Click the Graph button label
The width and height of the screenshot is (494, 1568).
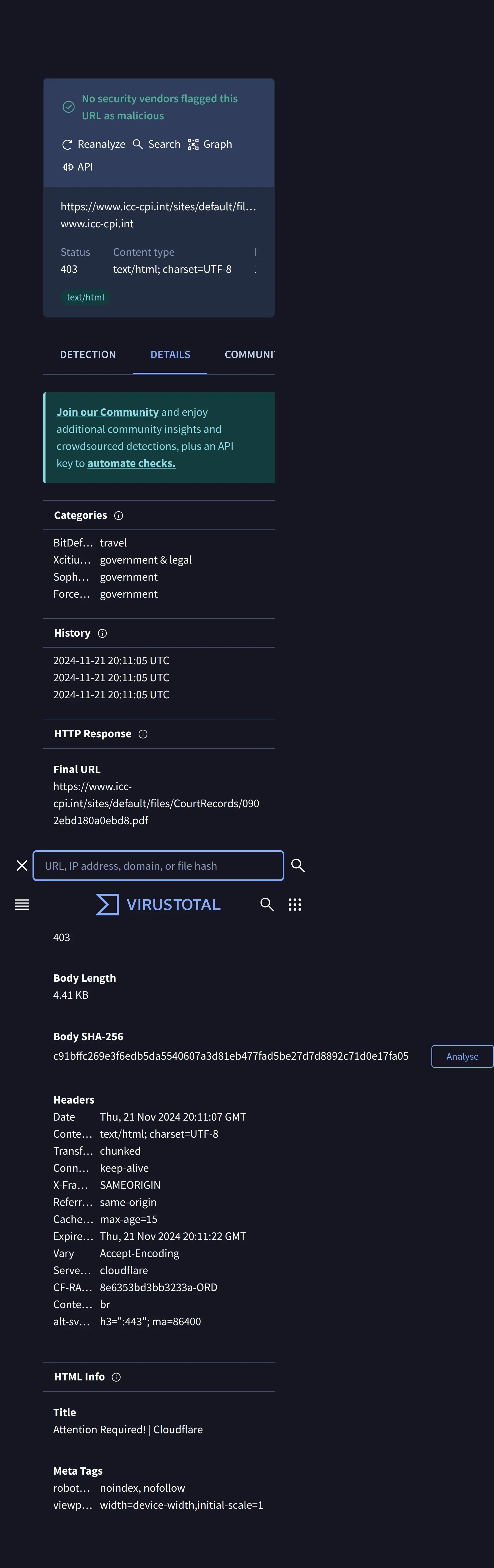point(217,144)
